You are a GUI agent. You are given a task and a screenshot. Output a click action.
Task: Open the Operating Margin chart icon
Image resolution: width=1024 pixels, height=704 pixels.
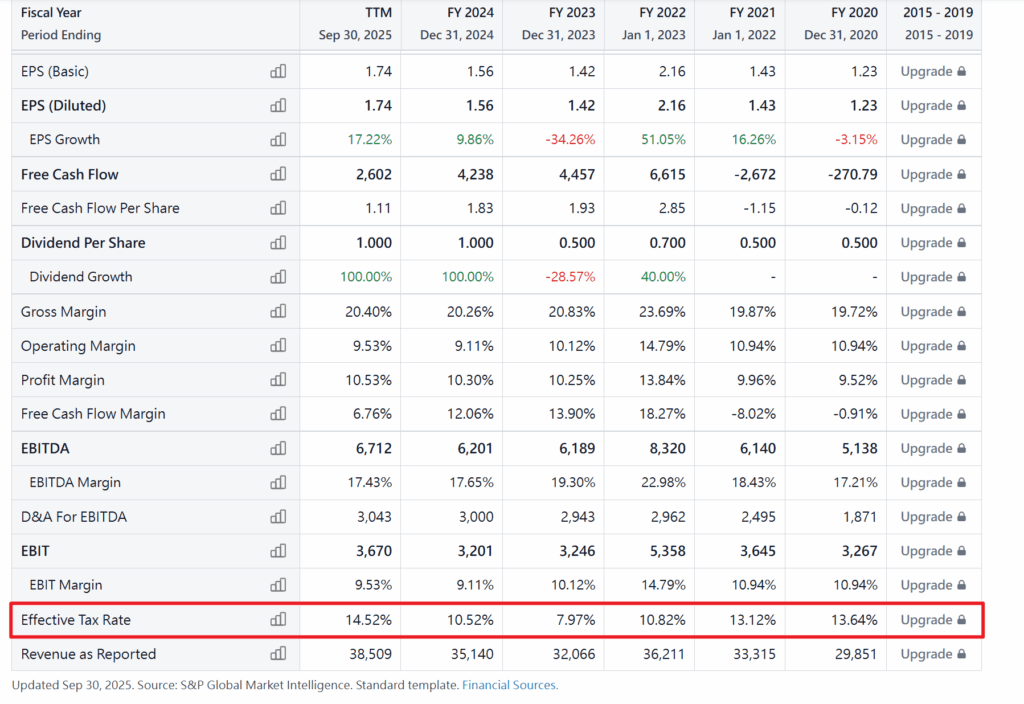click(x=278, y=346)
